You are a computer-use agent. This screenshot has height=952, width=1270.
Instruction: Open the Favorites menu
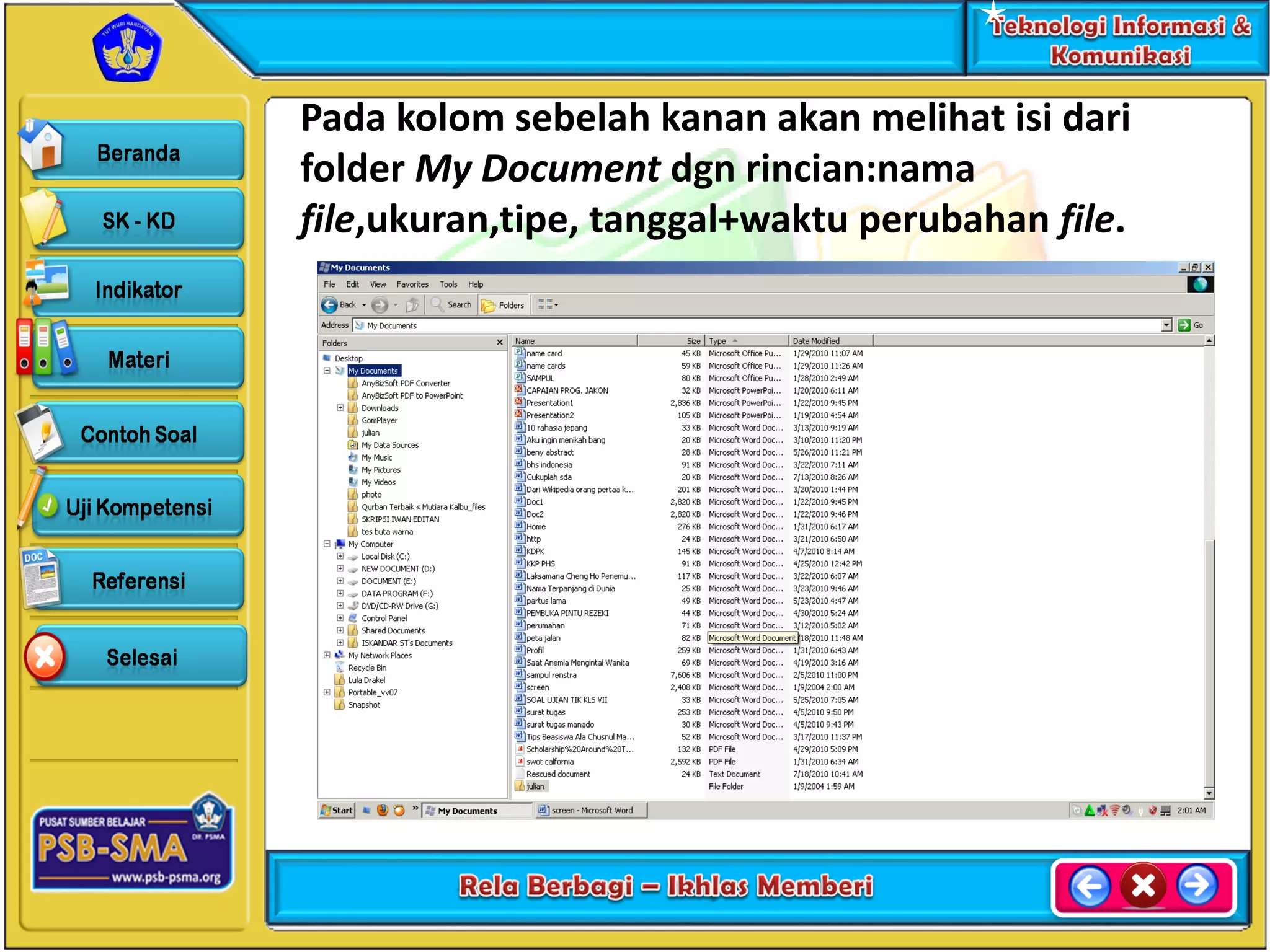412,284
